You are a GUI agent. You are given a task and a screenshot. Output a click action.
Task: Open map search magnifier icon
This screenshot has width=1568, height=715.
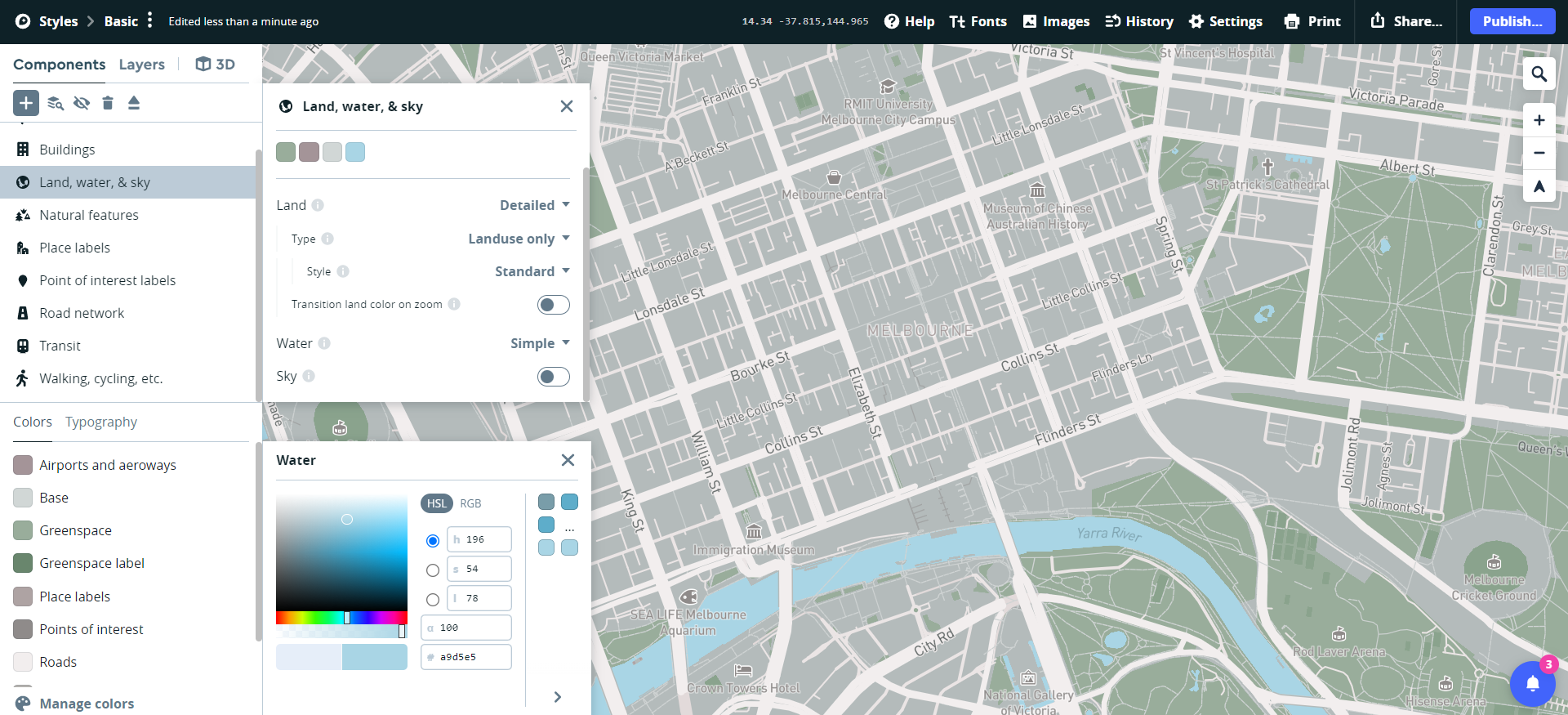click(1539, 74)
